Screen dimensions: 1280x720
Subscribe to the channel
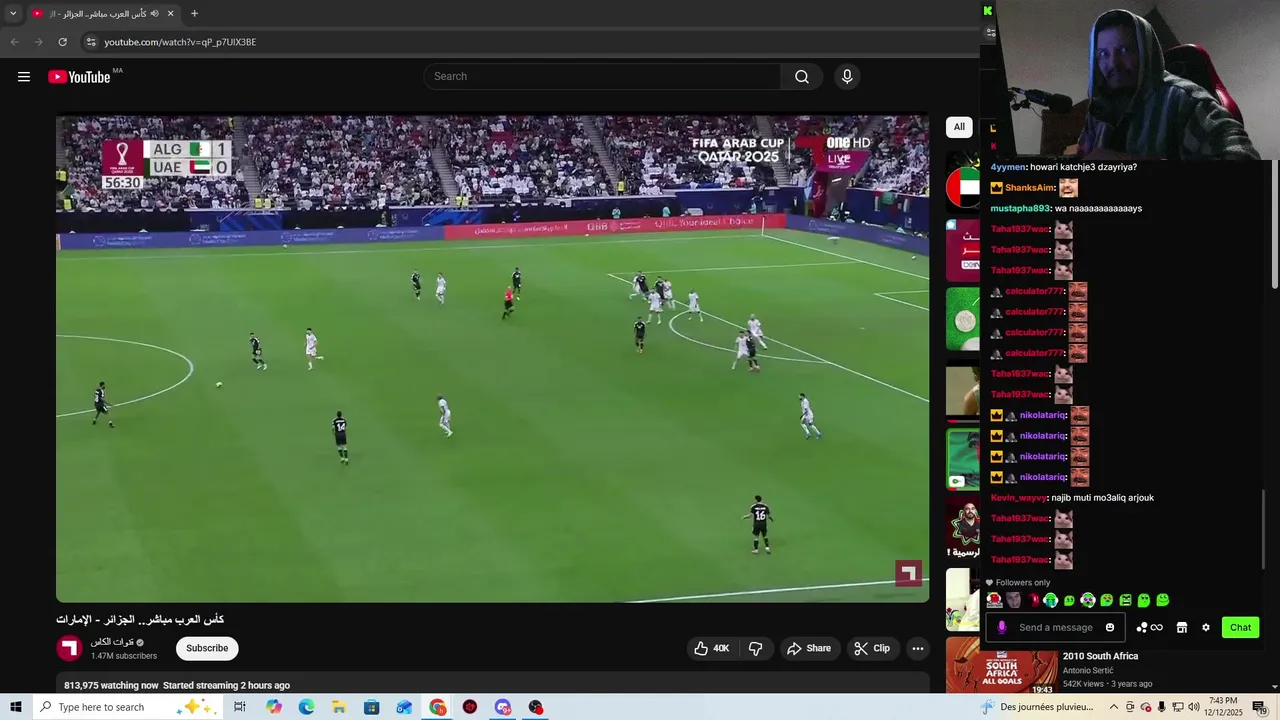pyautogui.click(x=207, y=648)
